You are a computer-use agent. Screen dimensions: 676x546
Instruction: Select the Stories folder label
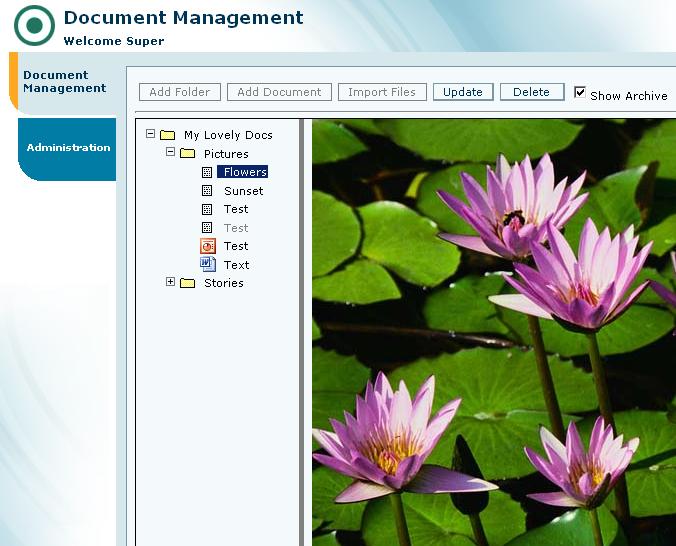coord(224,283)
